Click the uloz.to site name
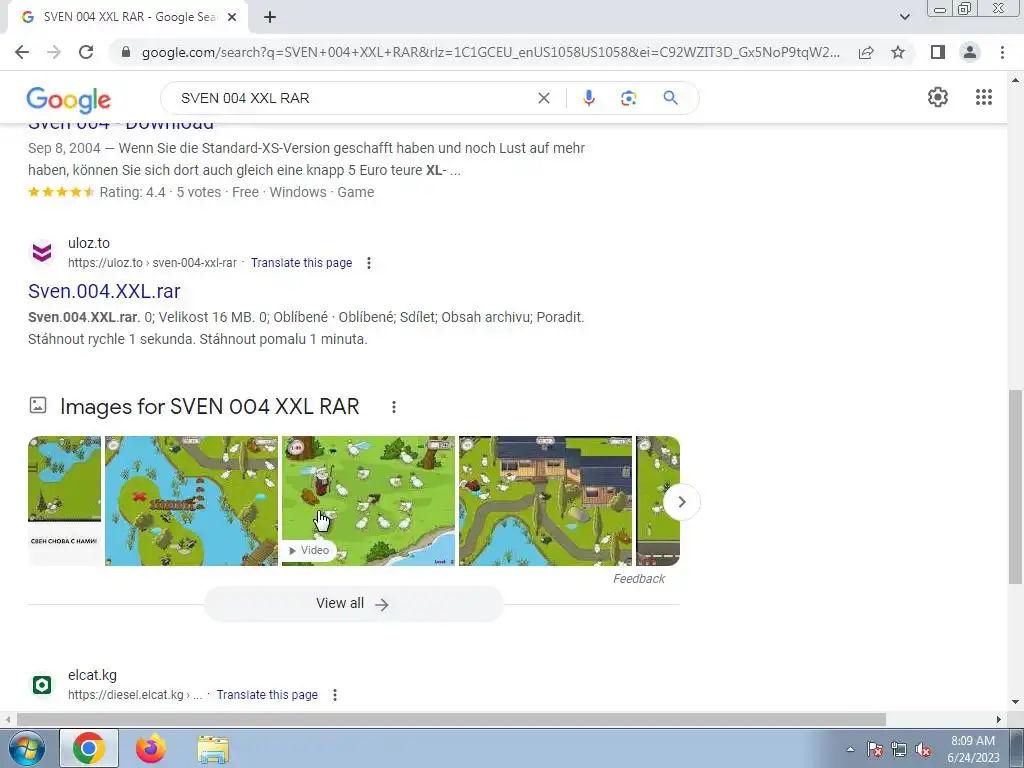This screenshot has height=768, width=1024. tap(89, 243)
